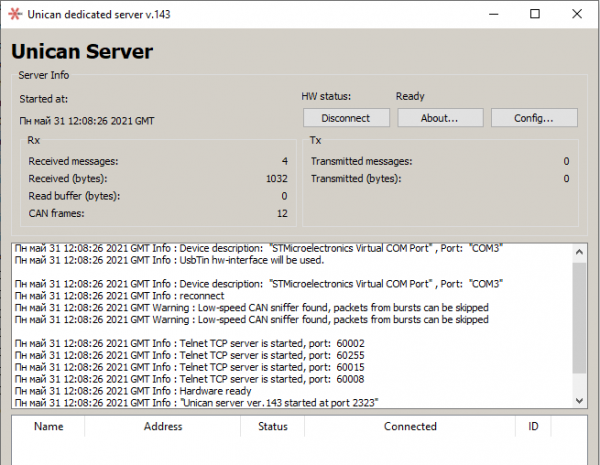Select 'UsbTin hw-interface will be used' line

pos(170,260)
